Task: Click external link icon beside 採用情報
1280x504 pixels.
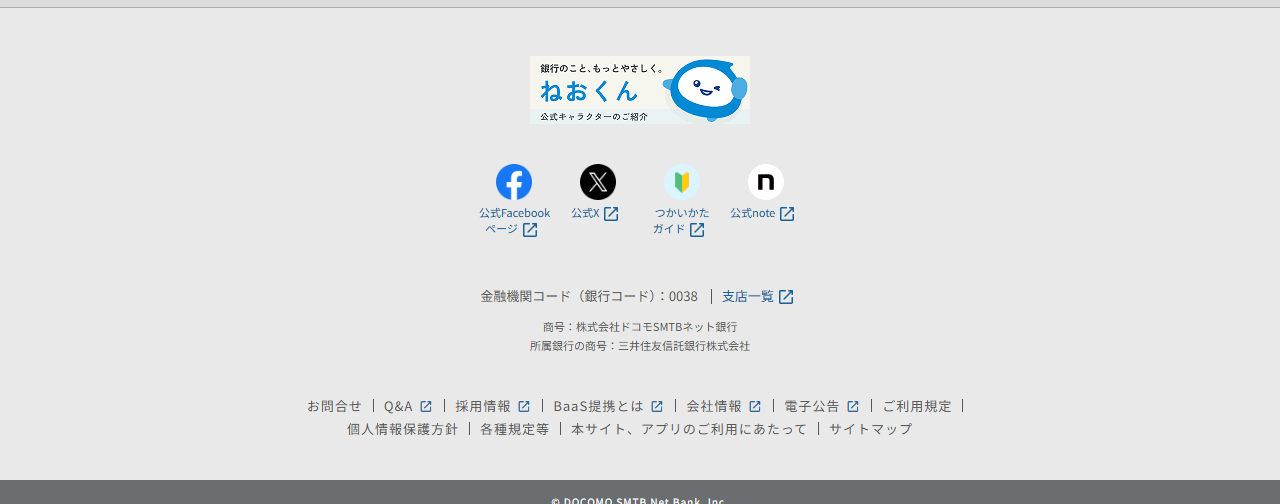Action: point(524,407)
